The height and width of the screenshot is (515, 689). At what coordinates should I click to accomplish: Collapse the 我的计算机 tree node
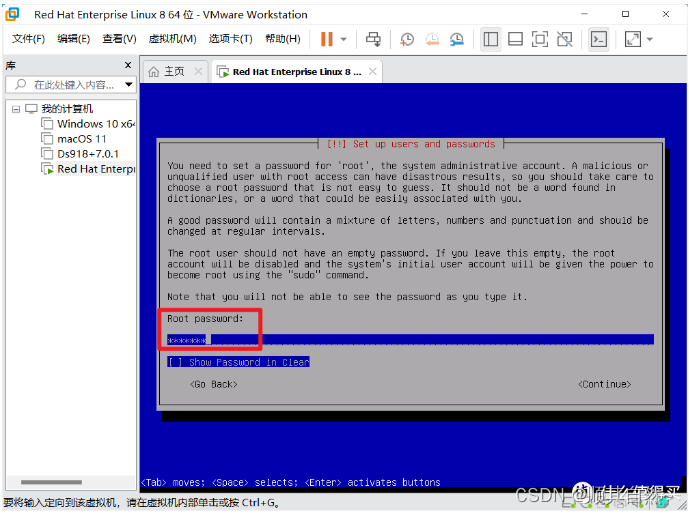pos(16,109)
